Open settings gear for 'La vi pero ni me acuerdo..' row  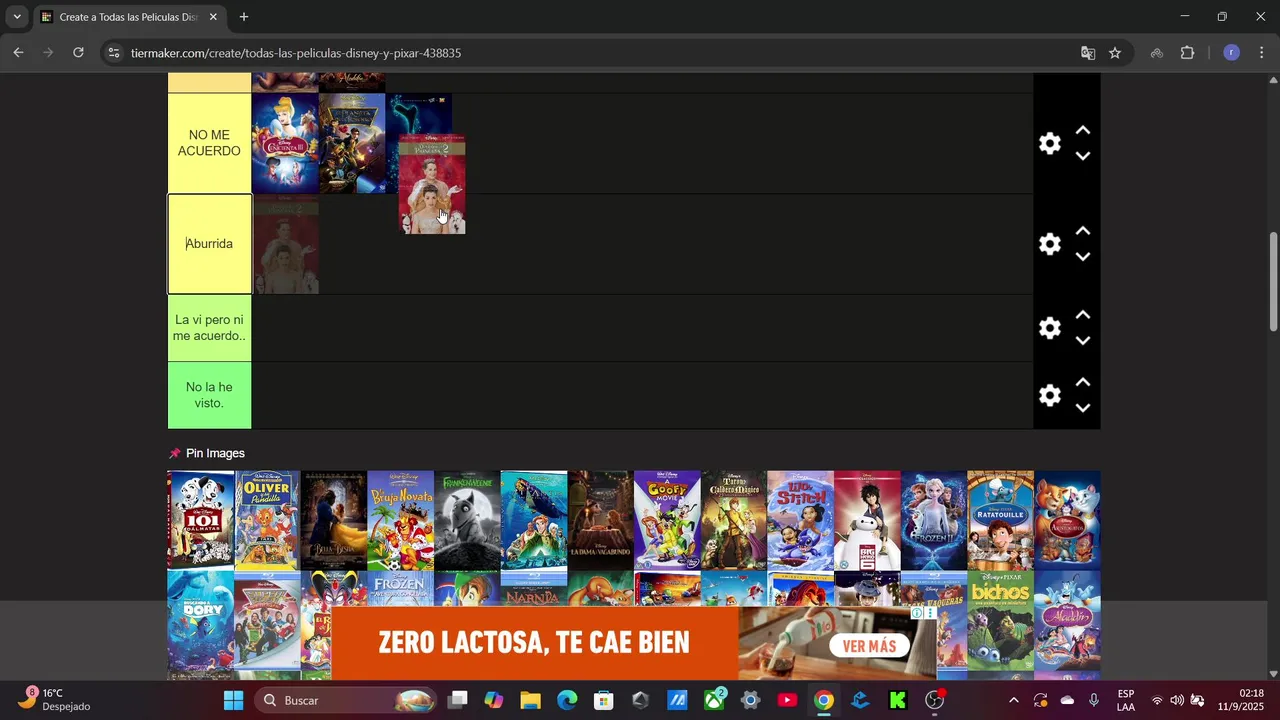click(x=1049, y=328)
